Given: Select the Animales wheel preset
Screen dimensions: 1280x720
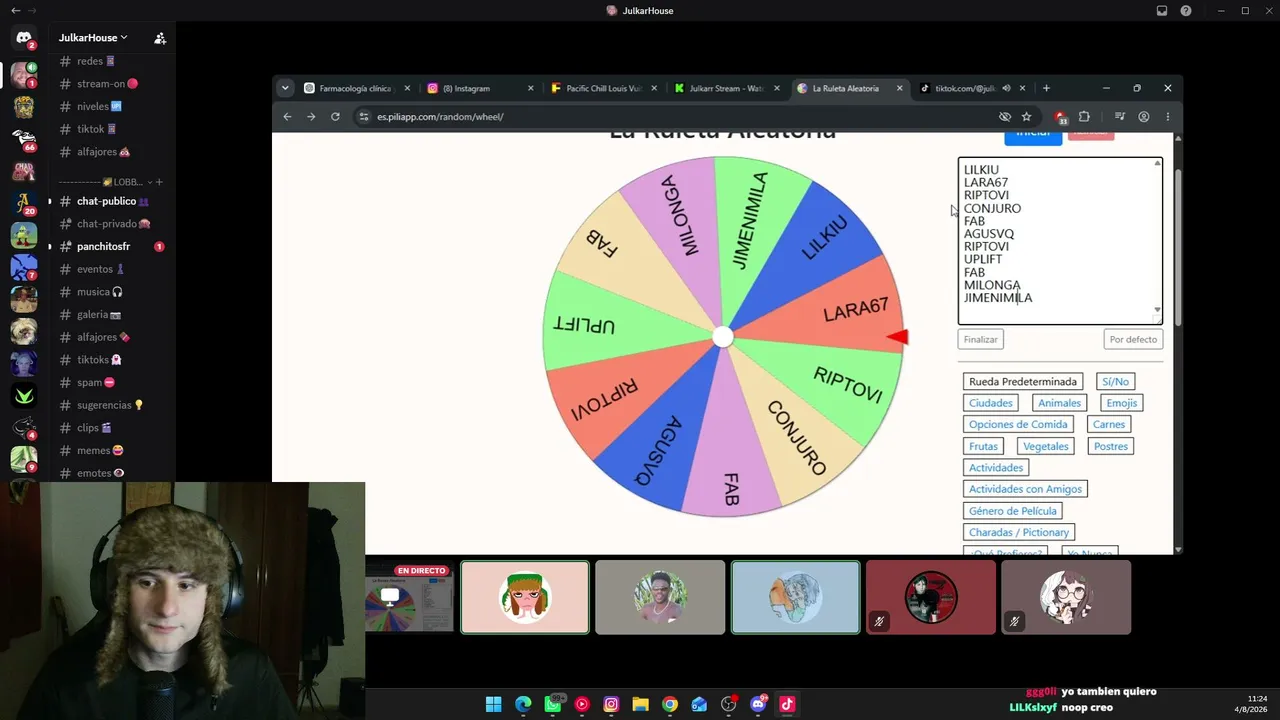Looking at the screenshot, I should click(x=1059, y=403).
